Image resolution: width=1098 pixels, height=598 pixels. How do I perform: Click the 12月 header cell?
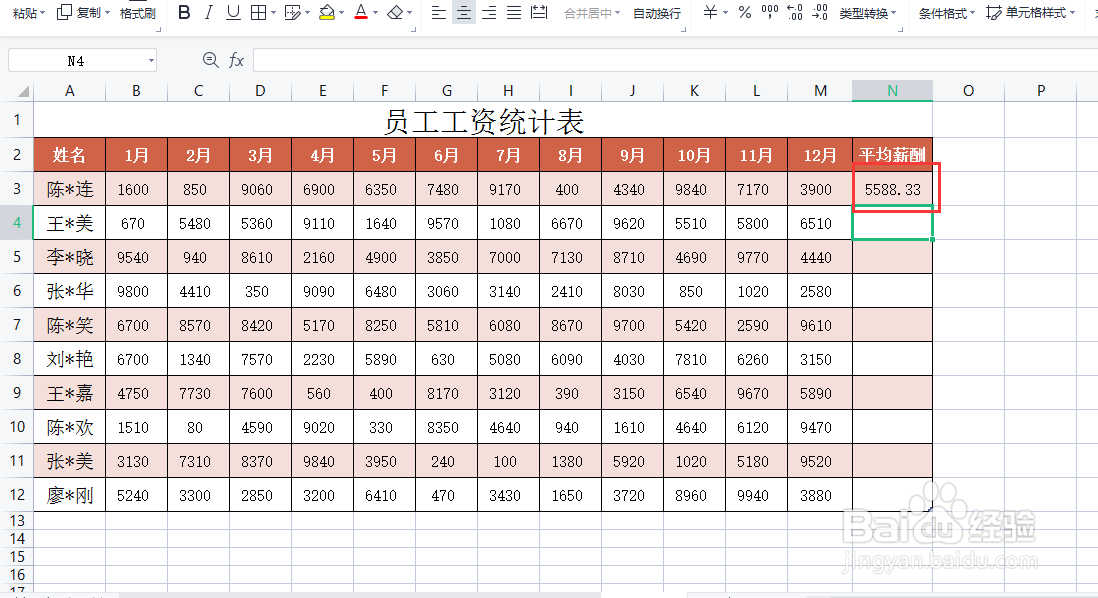pyautogui.click(x=820, y=155)
